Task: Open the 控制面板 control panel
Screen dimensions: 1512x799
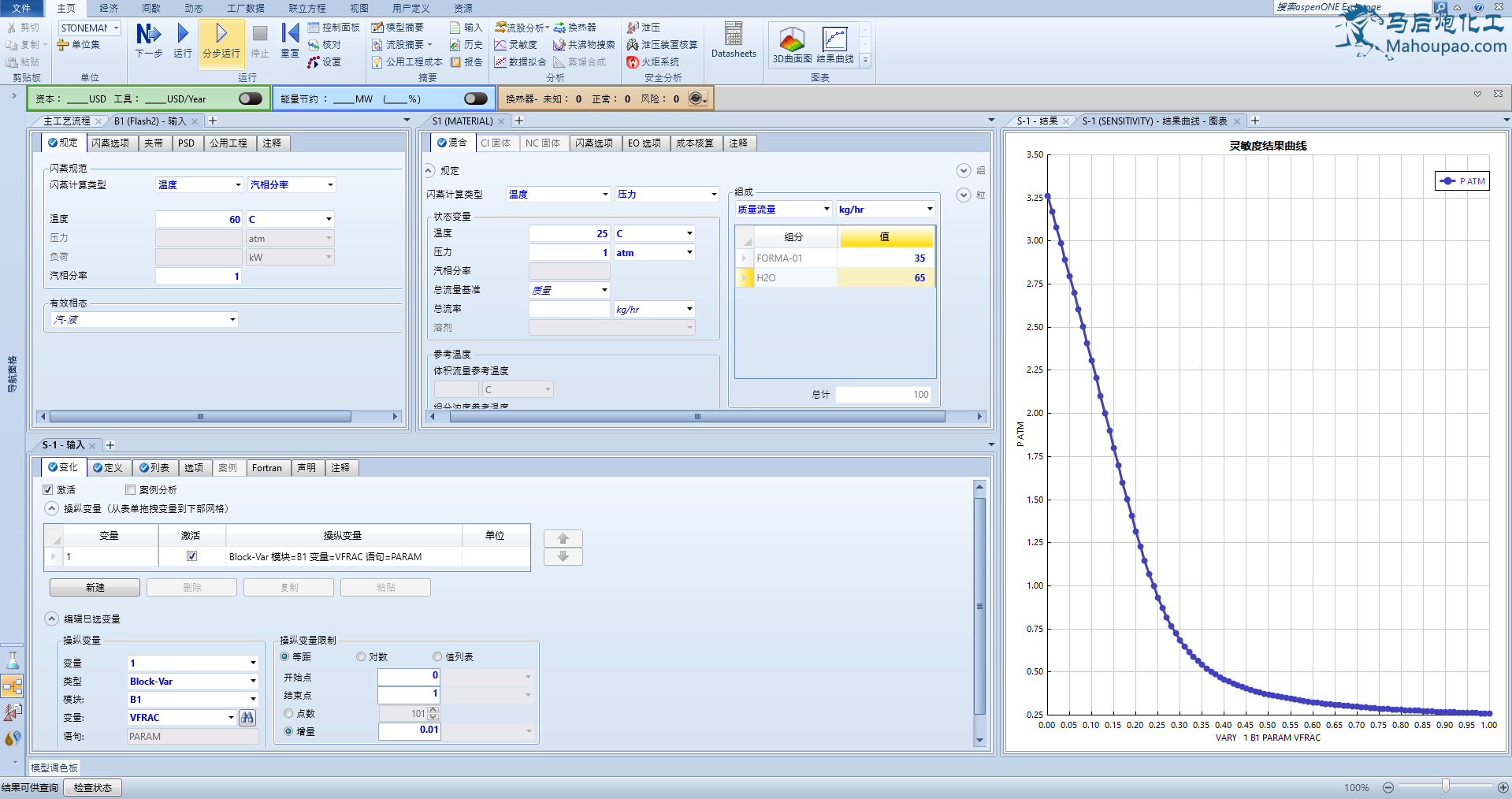Action: coord(333,28)
